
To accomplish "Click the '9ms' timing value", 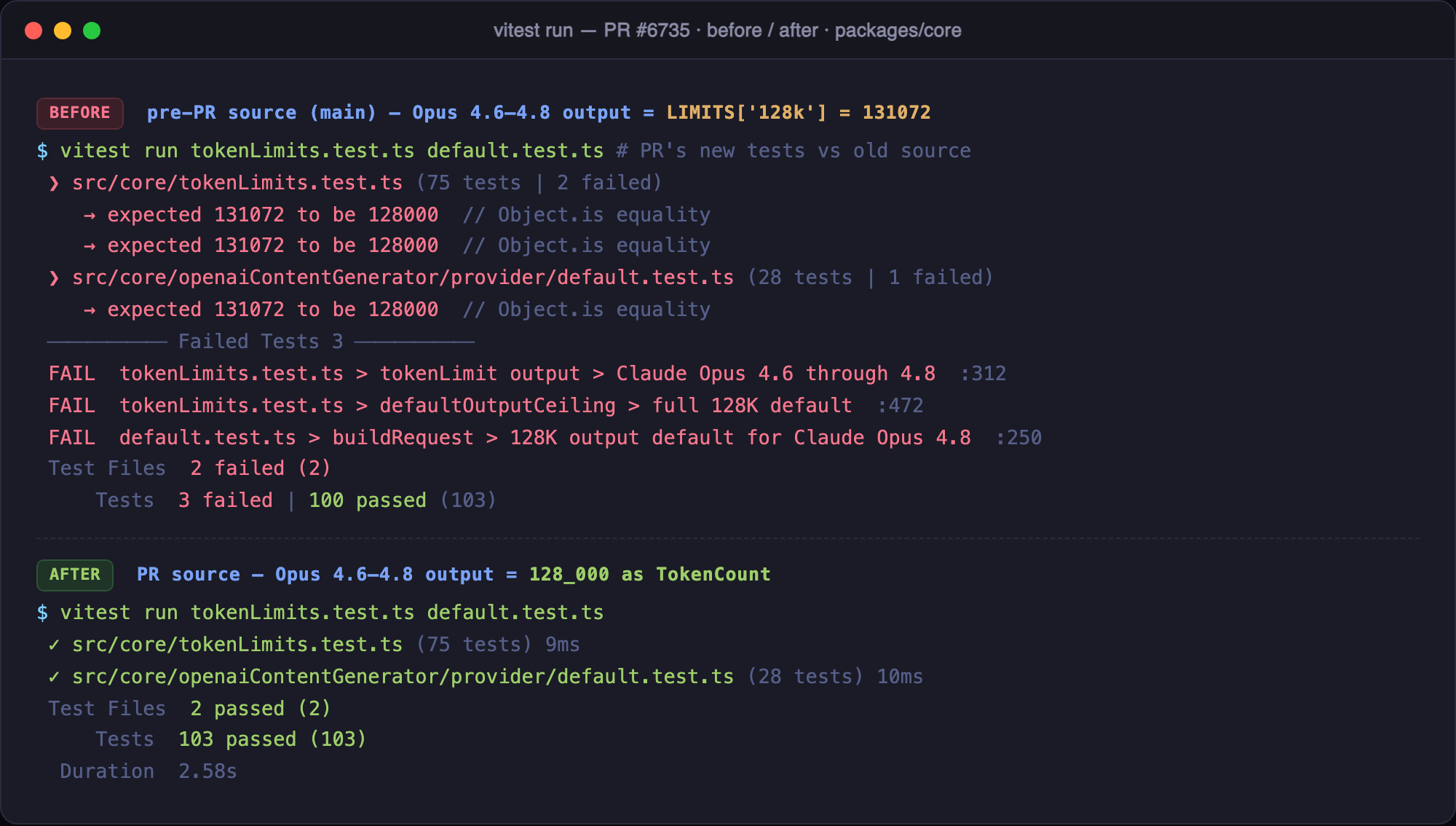I will coord(563,645).
